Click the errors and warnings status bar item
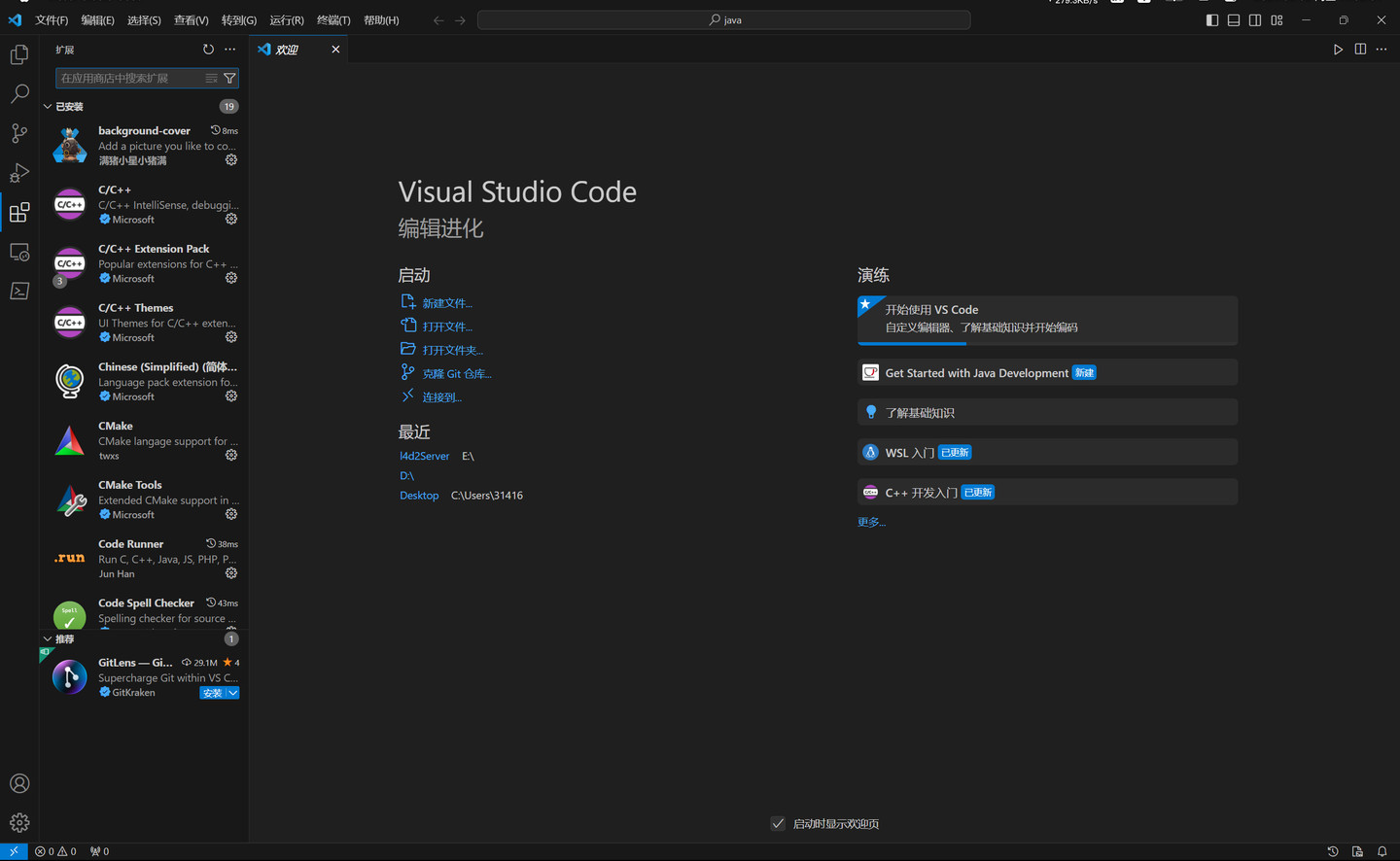 [55, 850]
